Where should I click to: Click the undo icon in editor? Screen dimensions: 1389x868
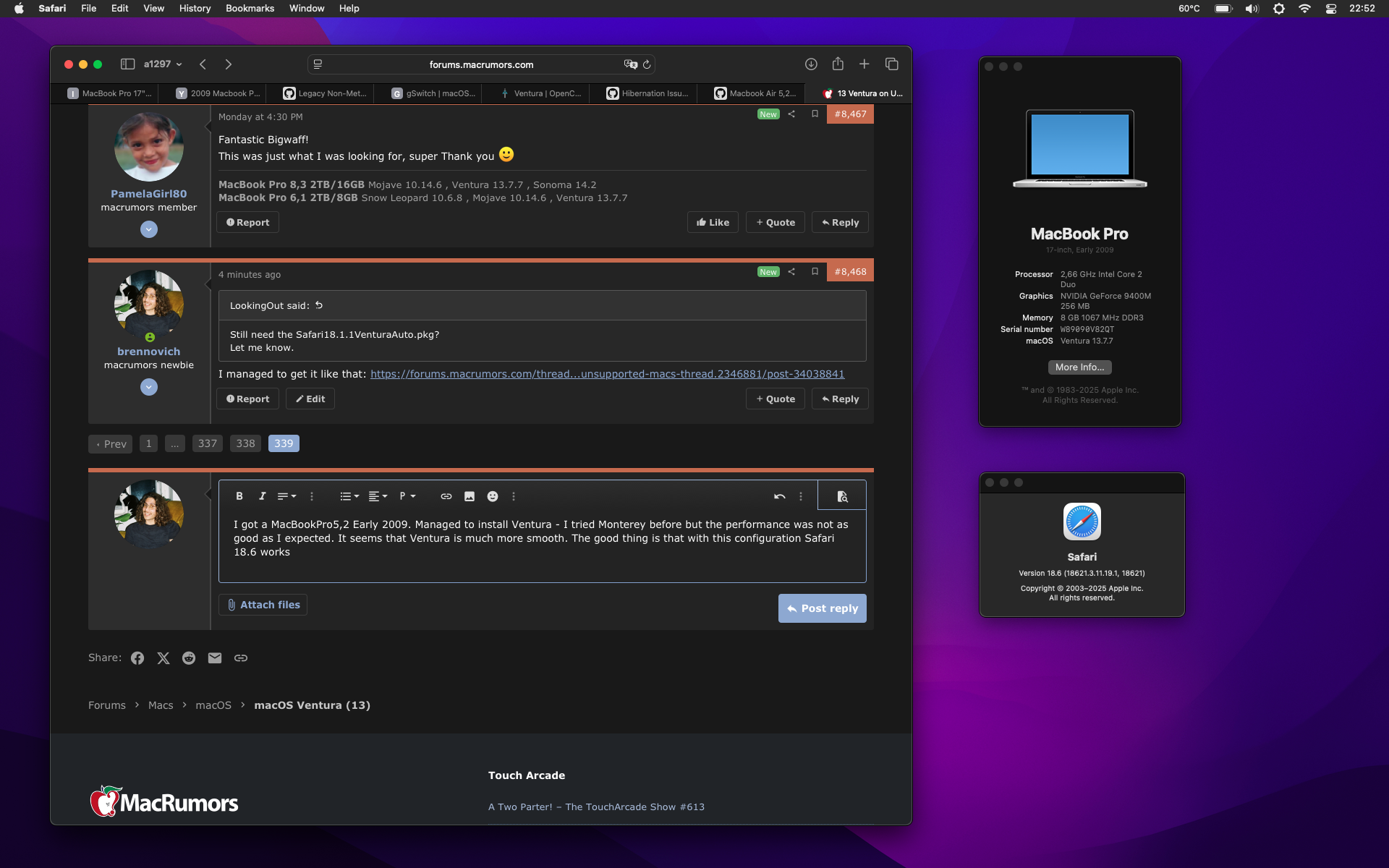click(779, 496)
